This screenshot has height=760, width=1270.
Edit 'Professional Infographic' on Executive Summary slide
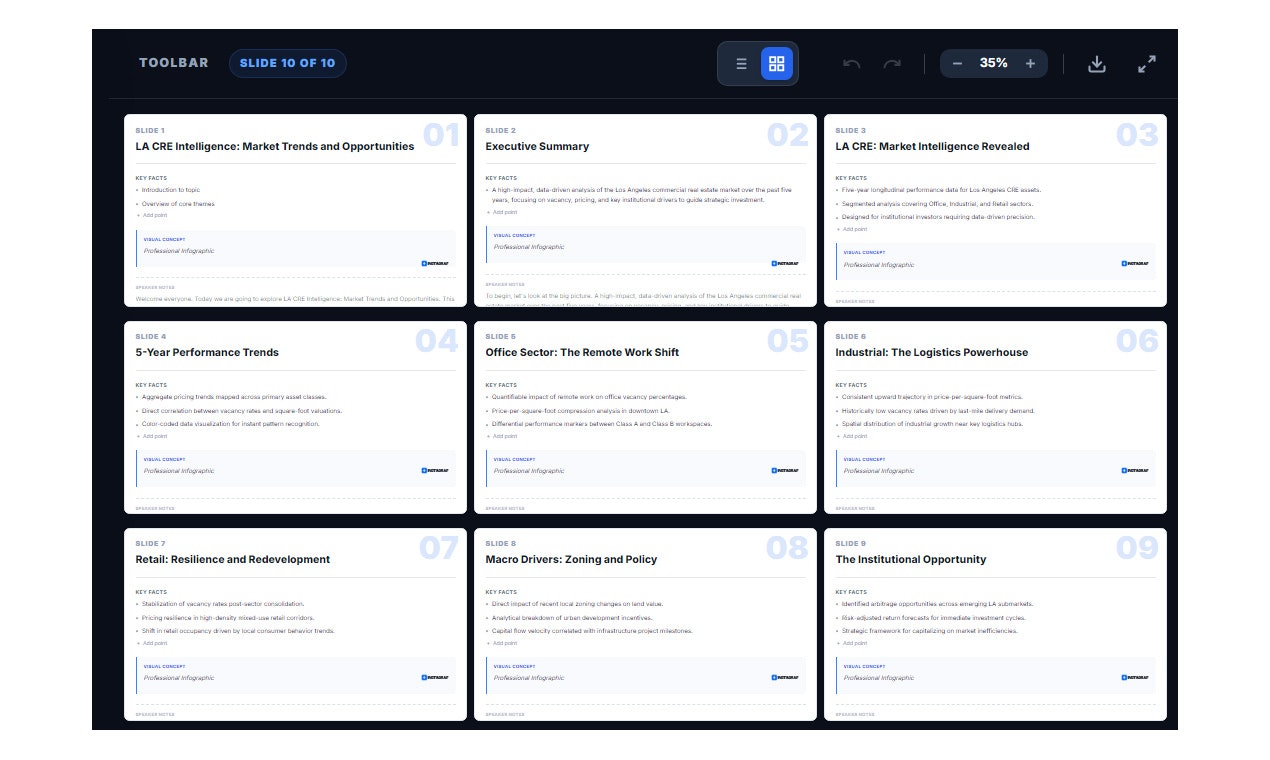point(529,247)
